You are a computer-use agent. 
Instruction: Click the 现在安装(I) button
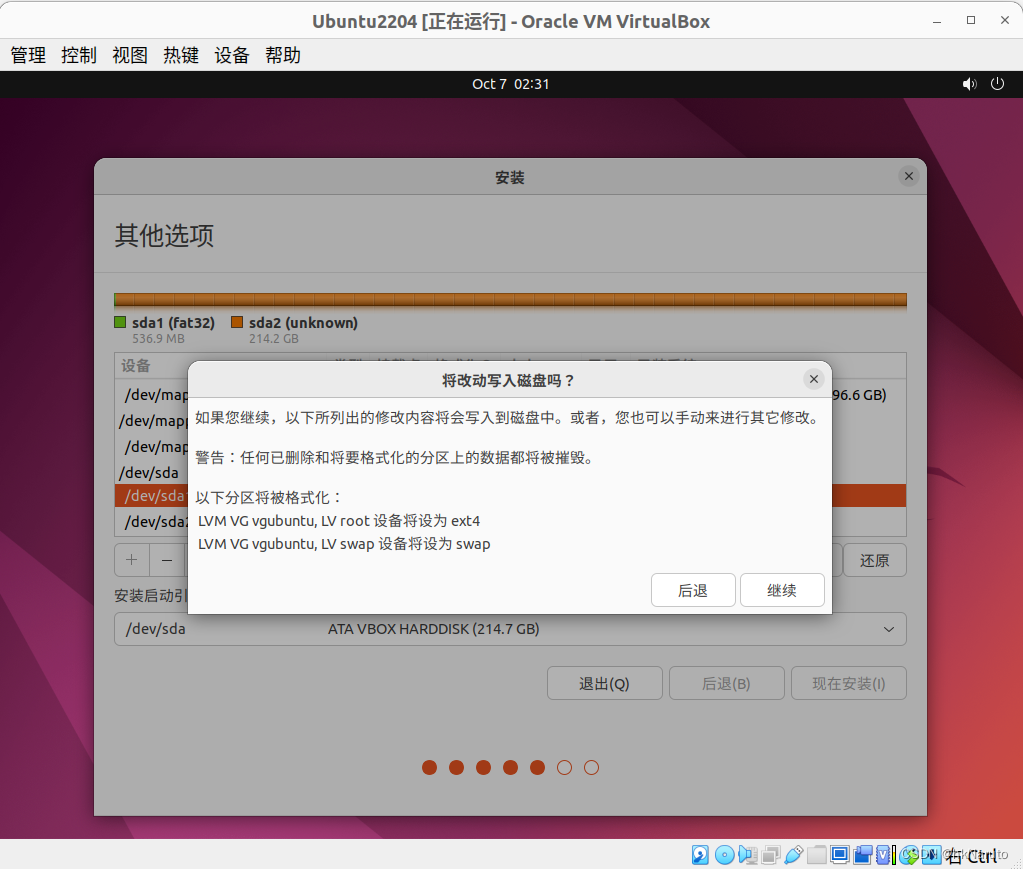tap(848, 683)
